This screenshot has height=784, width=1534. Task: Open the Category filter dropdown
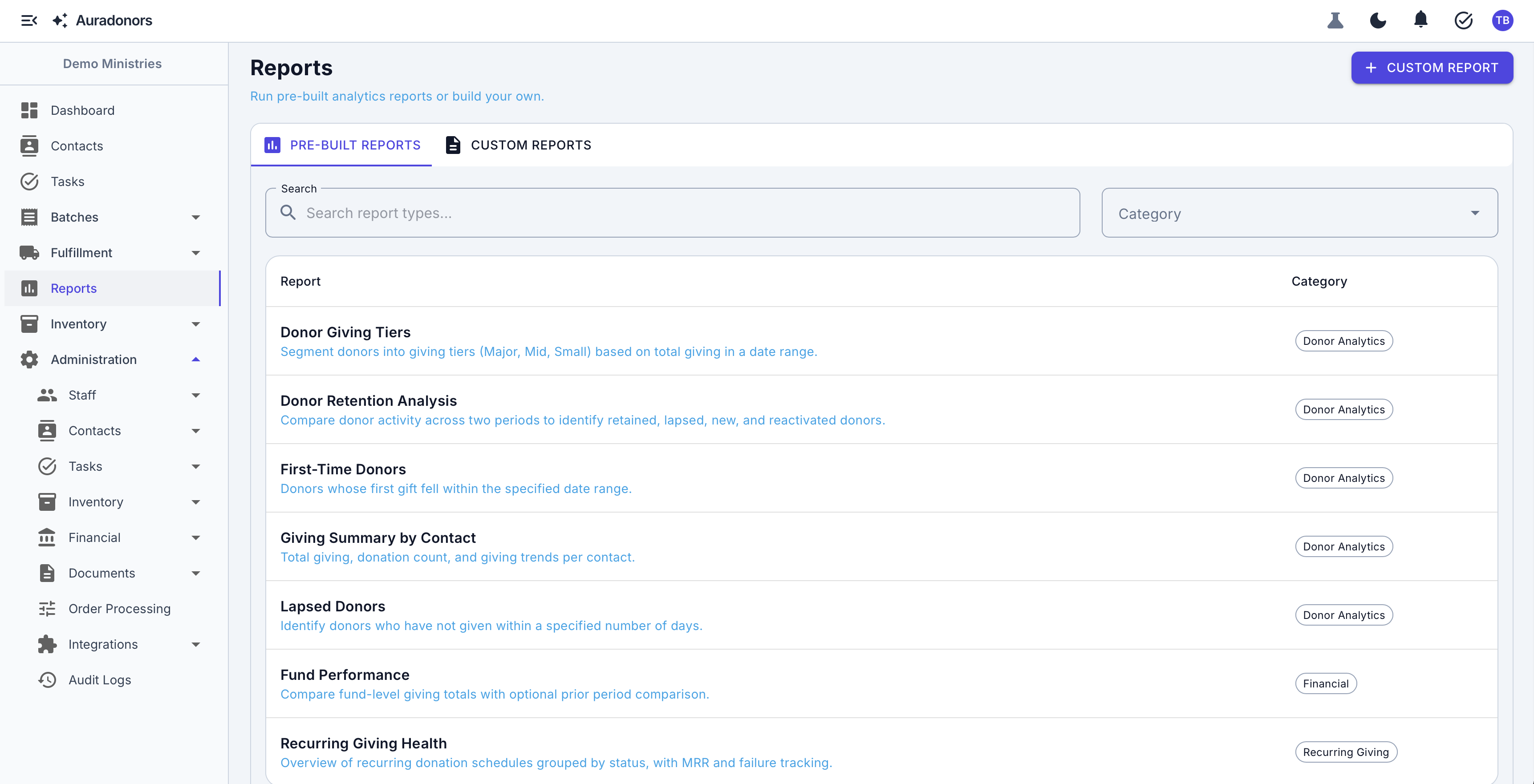[1299, 213]
